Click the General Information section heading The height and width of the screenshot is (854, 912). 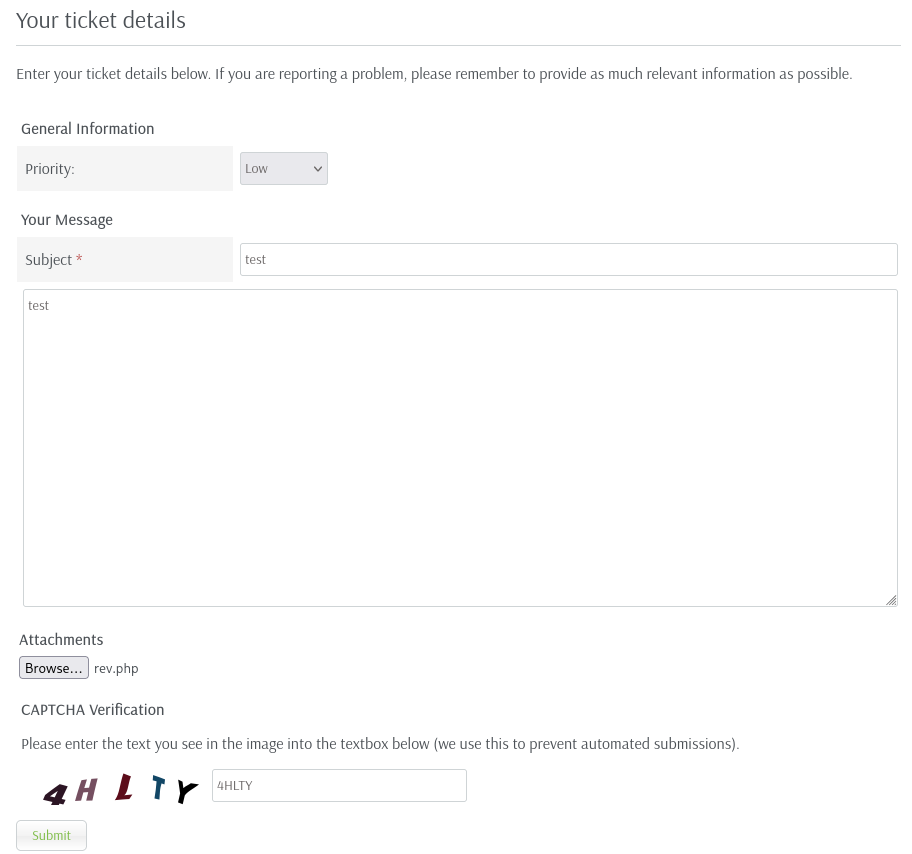88,129
